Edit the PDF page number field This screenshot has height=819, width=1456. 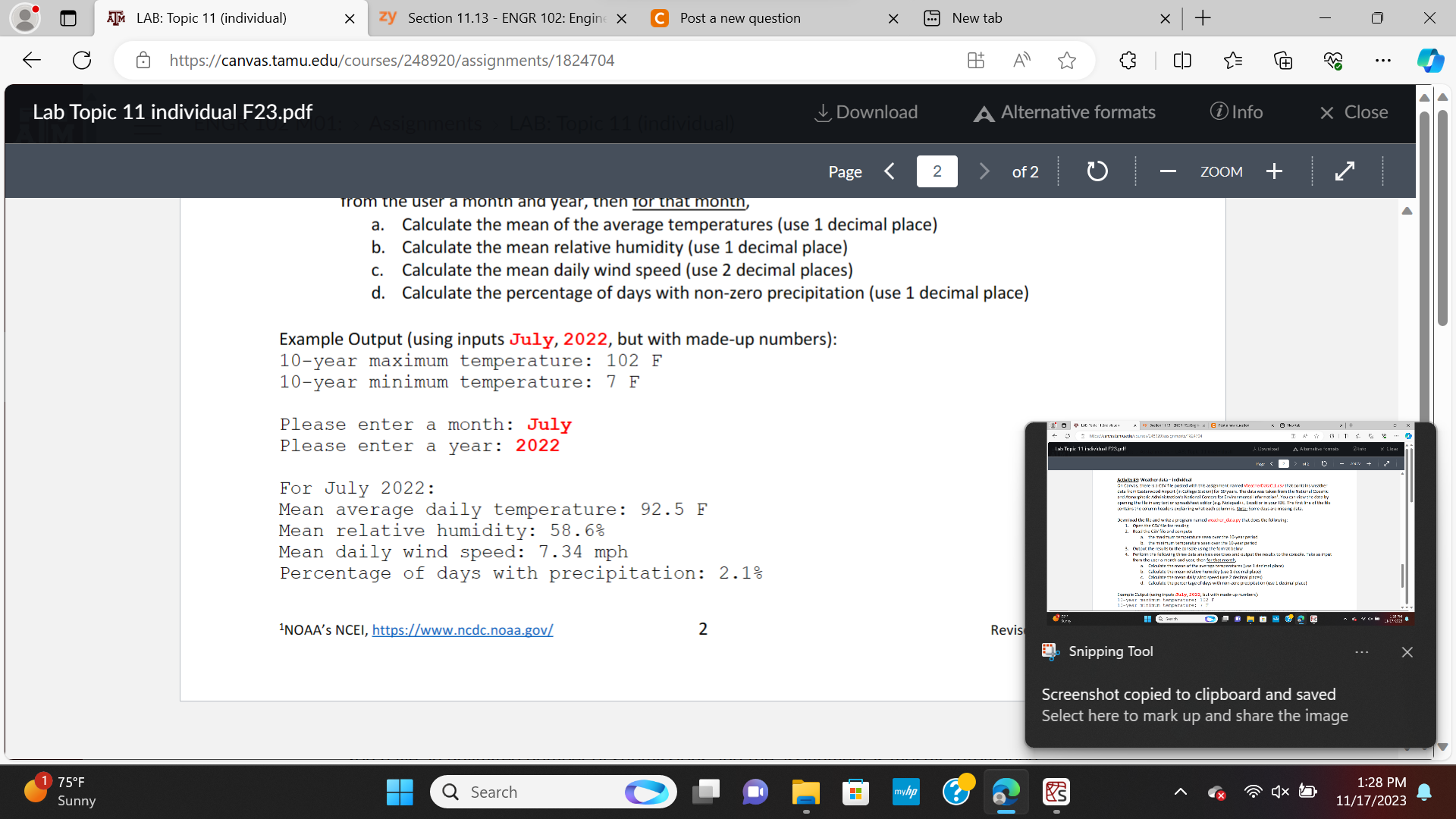(x=937, y=171)
